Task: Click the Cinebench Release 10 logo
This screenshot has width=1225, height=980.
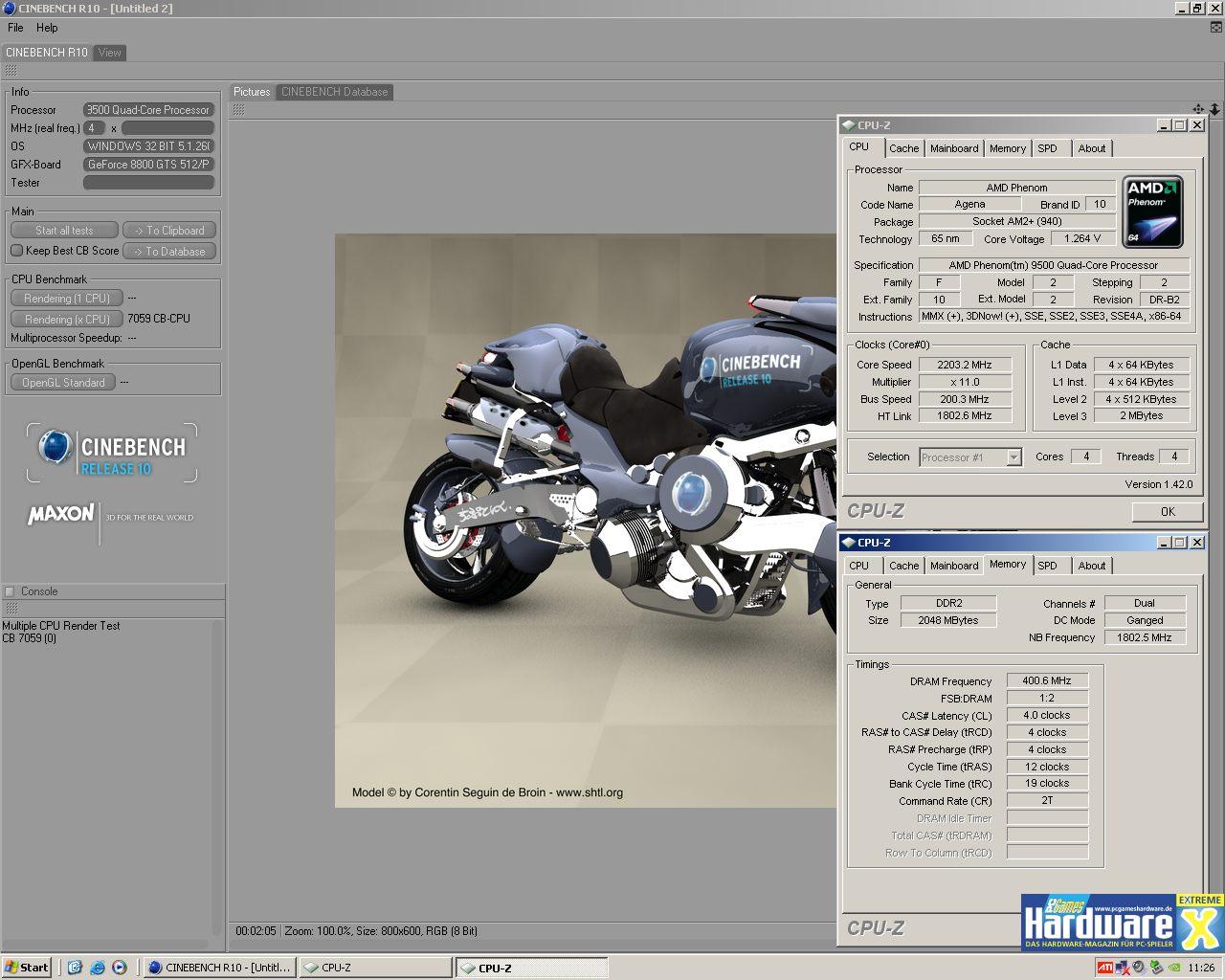Action: pos(112,453)
